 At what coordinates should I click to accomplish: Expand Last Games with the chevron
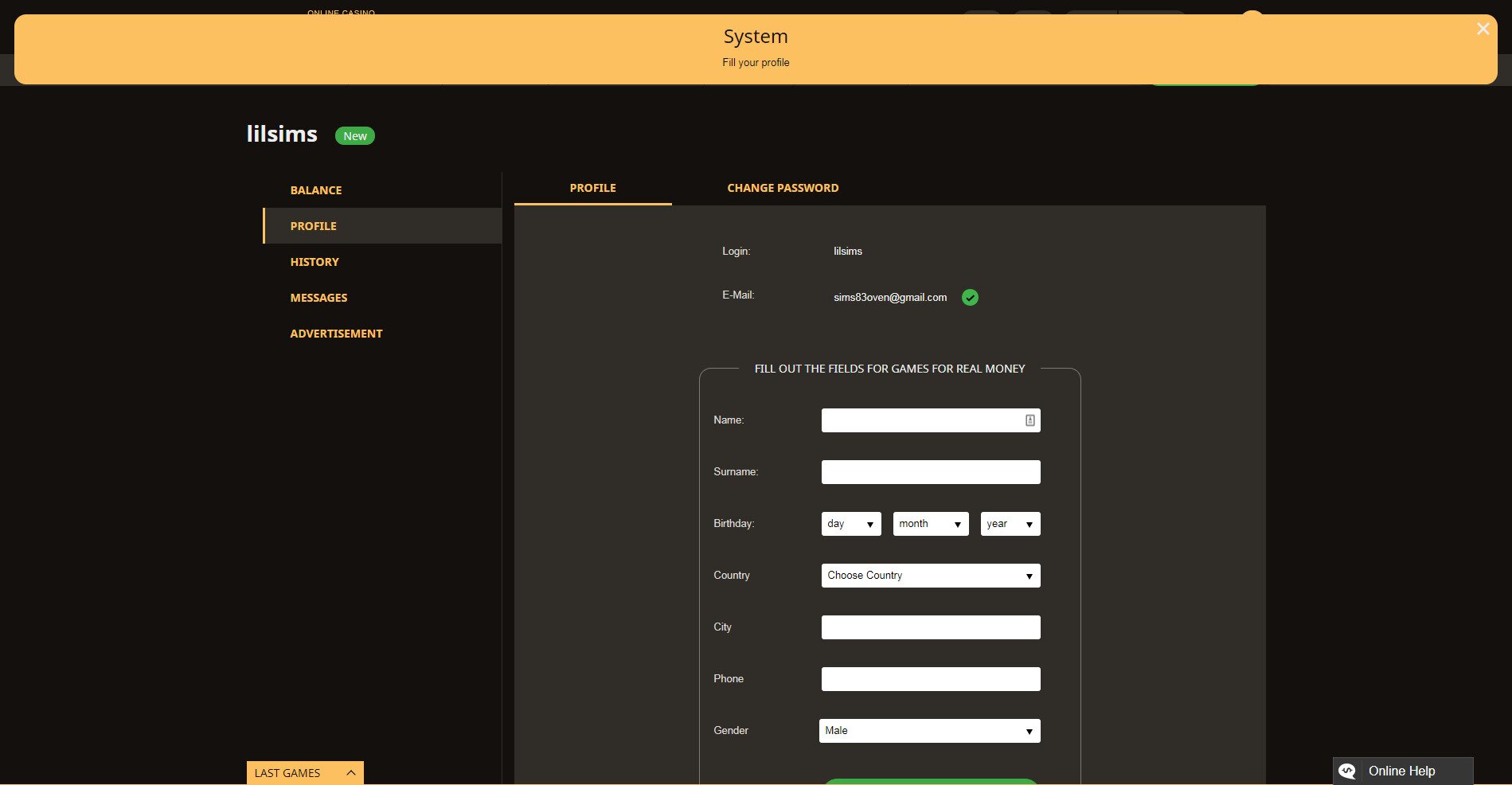tap(350, 773)
